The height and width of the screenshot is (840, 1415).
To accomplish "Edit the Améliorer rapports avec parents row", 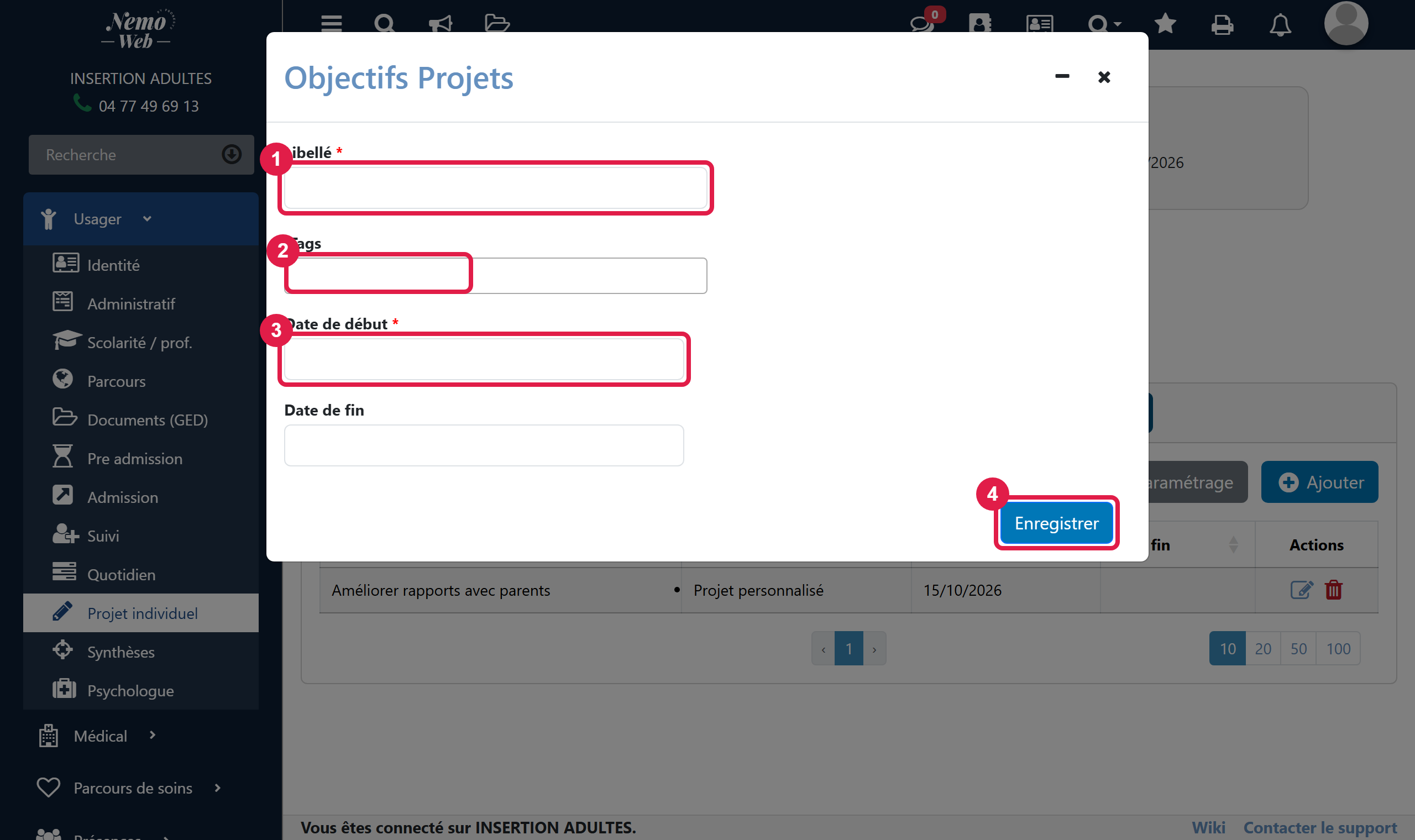I will tap(1301, 590).
